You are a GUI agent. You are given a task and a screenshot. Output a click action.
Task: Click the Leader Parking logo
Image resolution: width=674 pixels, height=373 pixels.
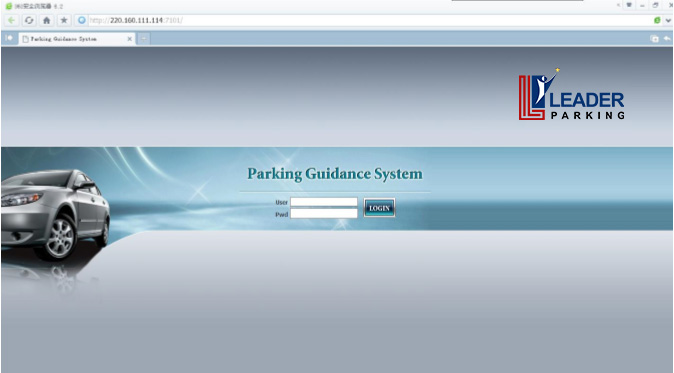(x=572, y=95)
